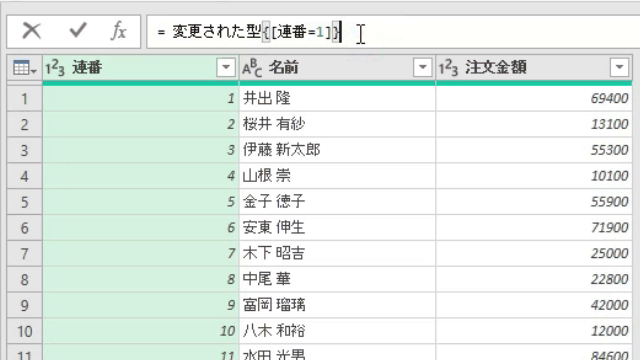Open the 注文金額 column filter dropdown

pos(619,67)
